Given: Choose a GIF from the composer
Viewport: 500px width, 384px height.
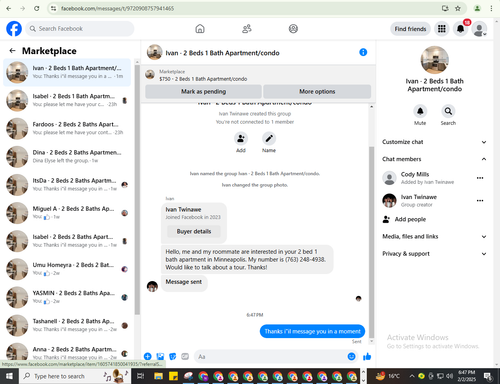Looking at the screenshot, I should coord(185,356).
